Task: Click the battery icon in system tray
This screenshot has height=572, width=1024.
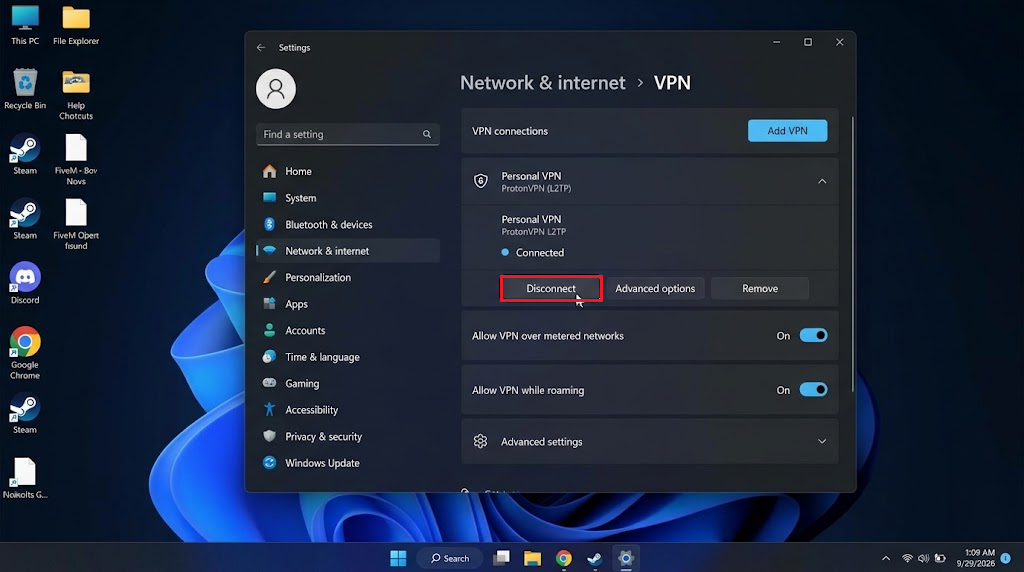Action: tap(940, 558)
